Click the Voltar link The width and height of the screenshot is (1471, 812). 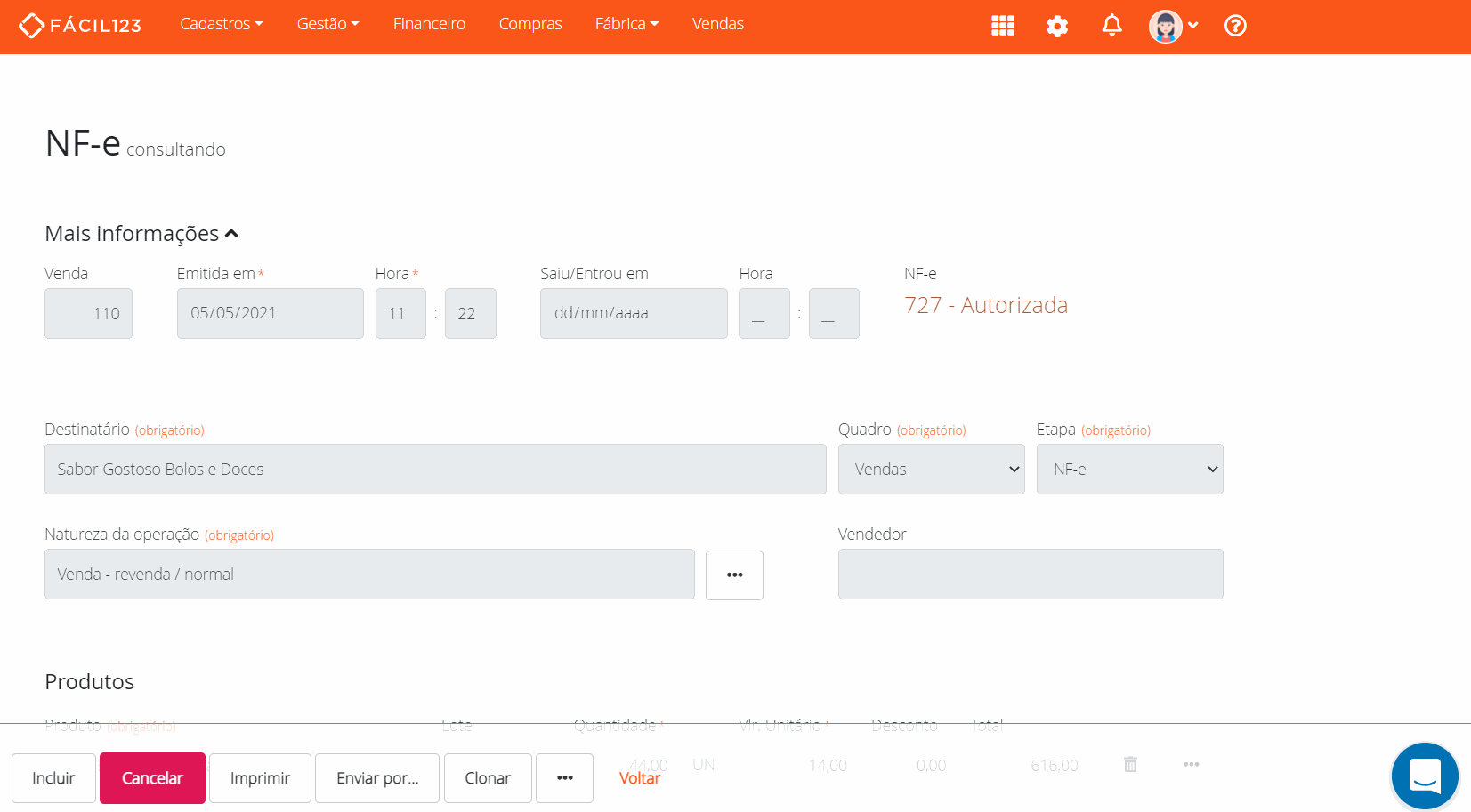click(640, 778)
